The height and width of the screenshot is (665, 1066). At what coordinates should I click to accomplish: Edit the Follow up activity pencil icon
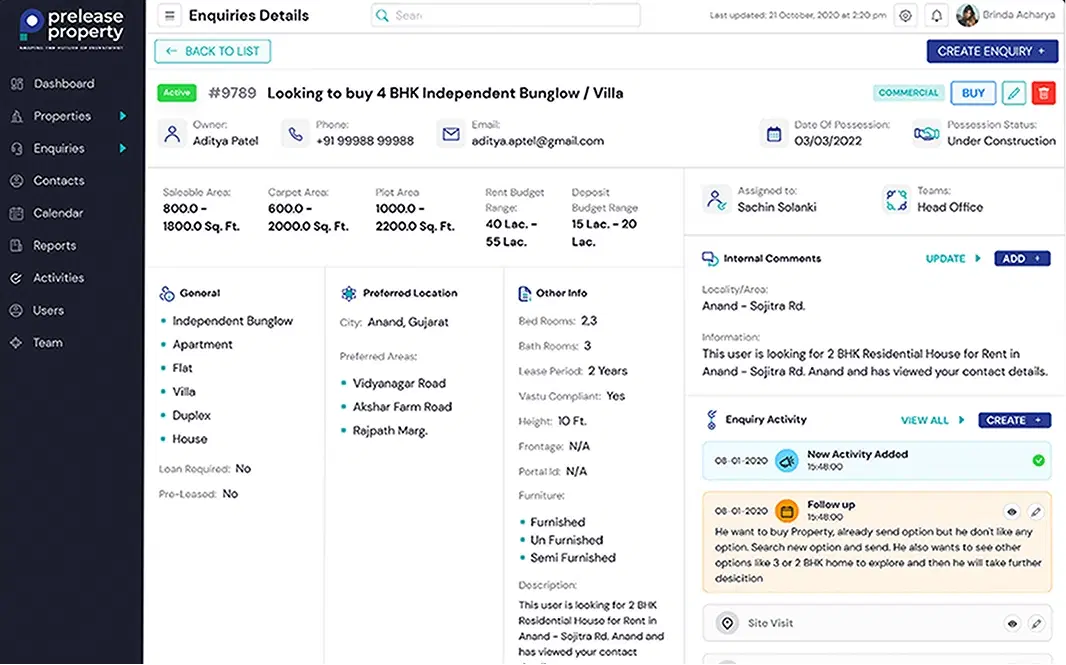pyautogui.click(x=1036, y=512)
